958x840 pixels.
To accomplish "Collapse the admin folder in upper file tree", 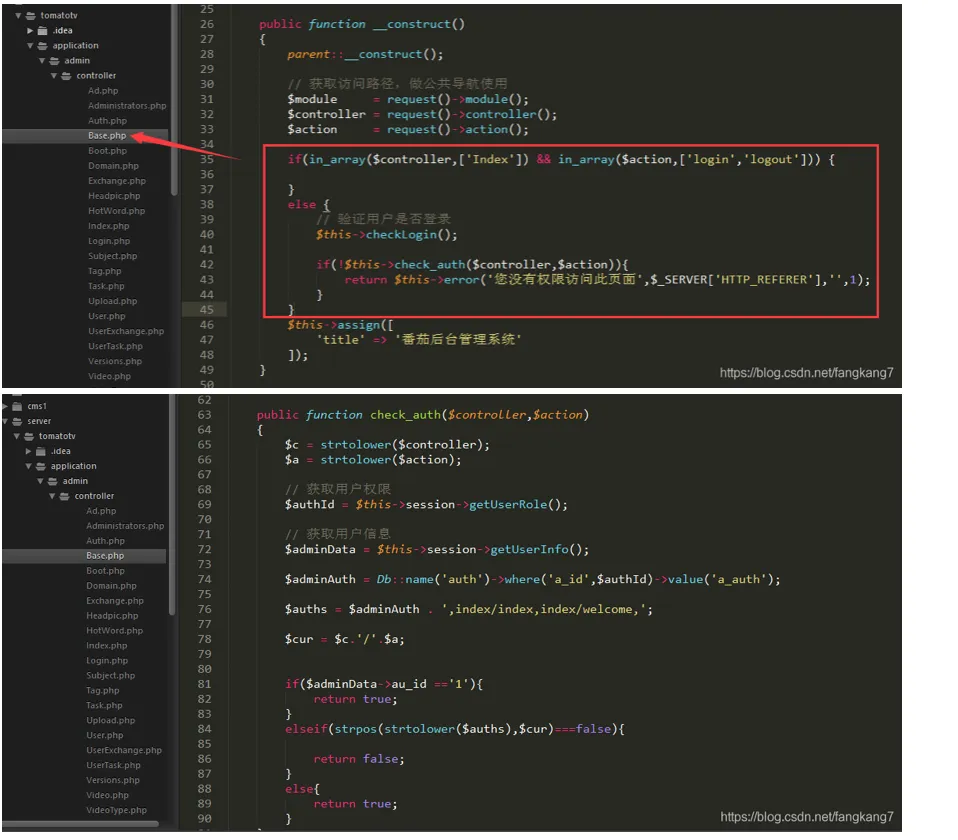I will 42,60.
